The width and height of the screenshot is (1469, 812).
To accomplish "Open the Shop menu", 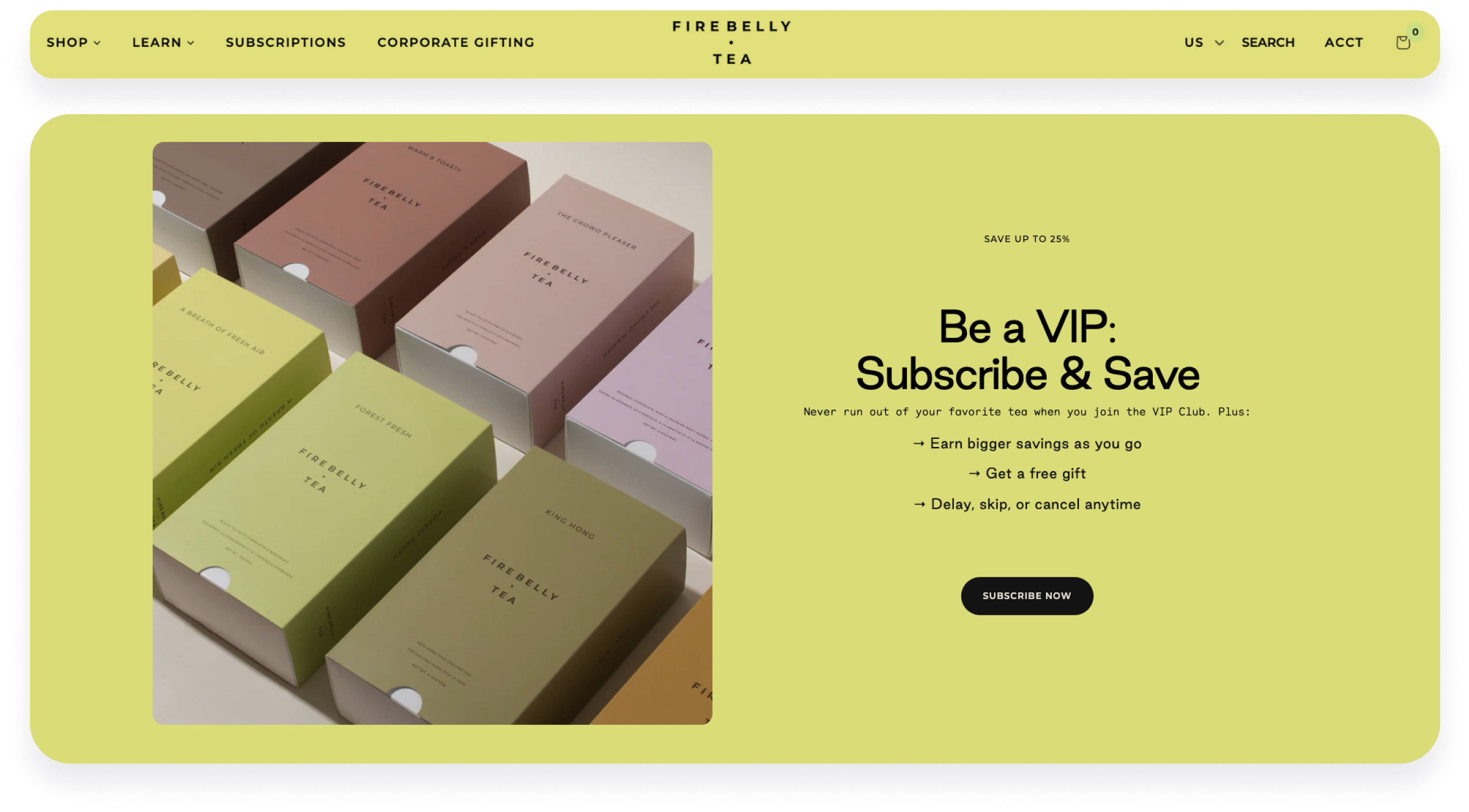I will tap(68, 43).
